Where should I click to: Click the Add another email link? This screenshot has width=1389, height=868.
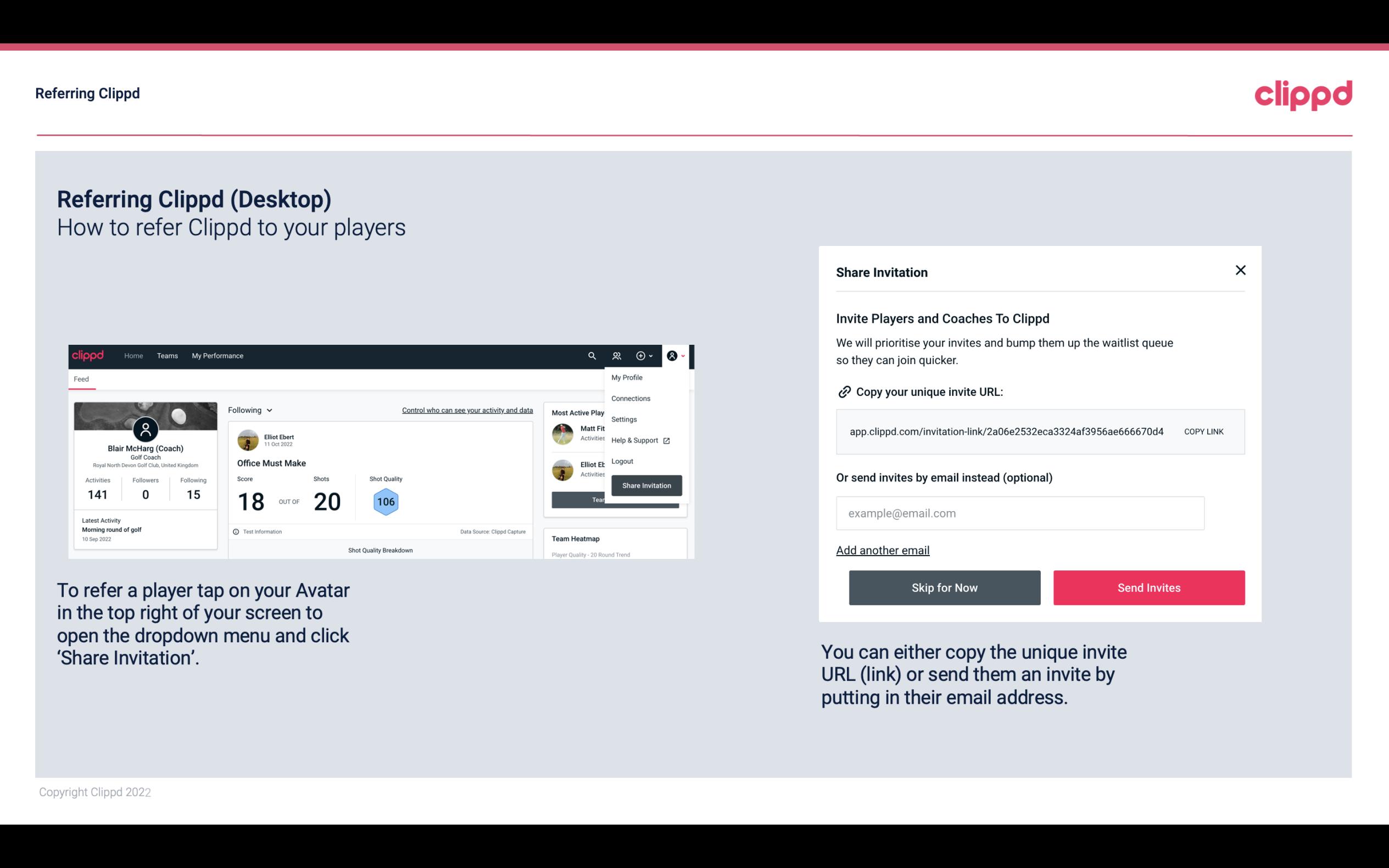[883, 550]
